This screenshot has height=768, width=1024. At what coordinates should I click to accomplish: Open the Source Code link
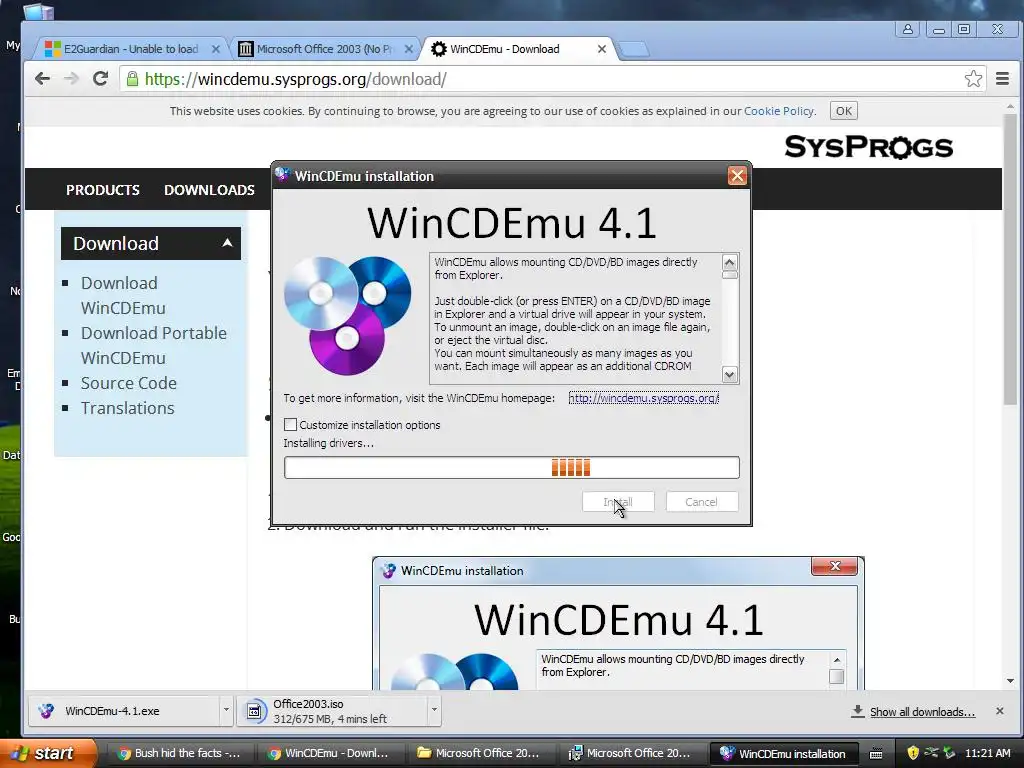pos(129,383)
